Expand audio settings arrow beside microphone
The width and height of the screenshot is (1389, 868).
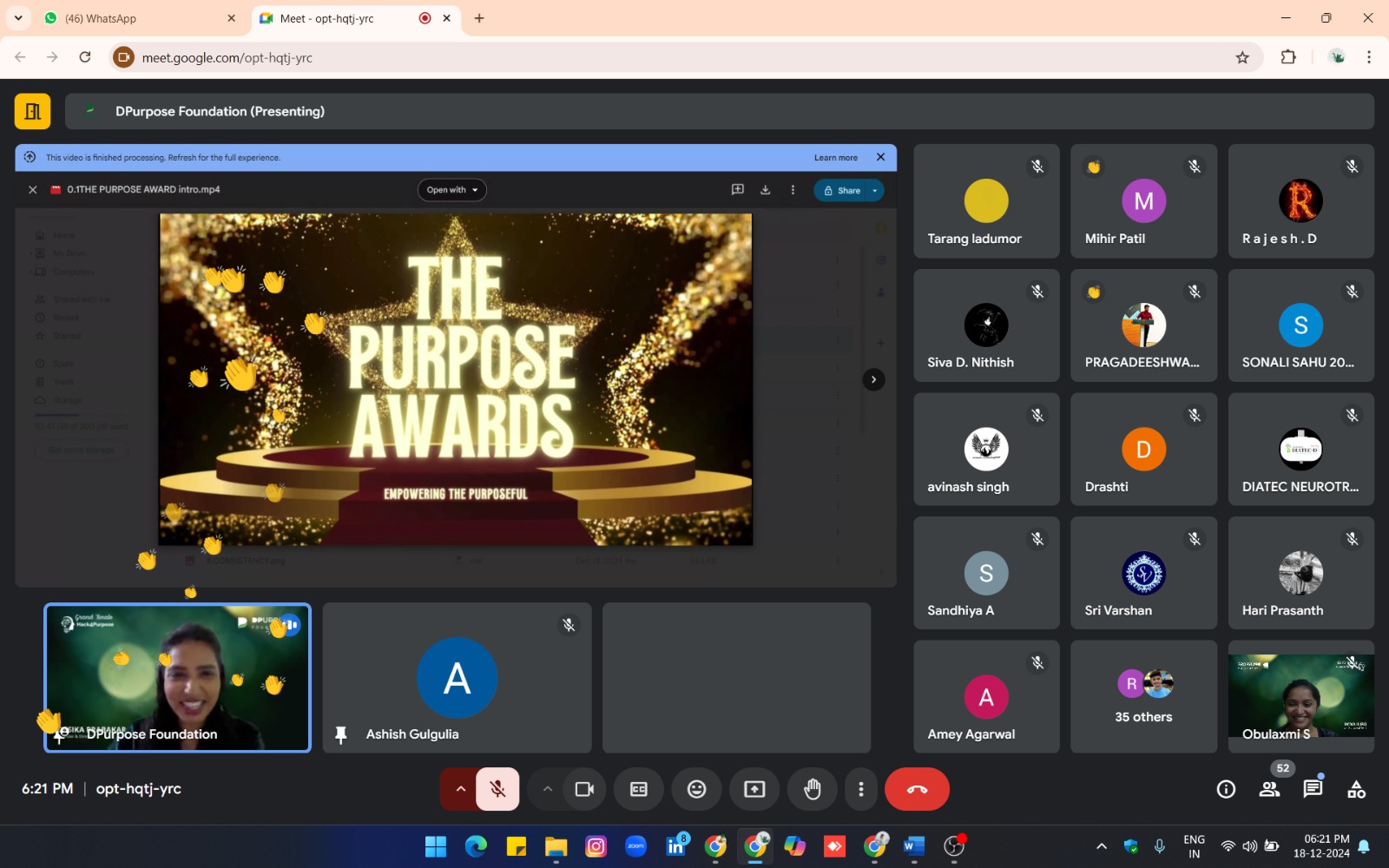(x=460, y=789)
